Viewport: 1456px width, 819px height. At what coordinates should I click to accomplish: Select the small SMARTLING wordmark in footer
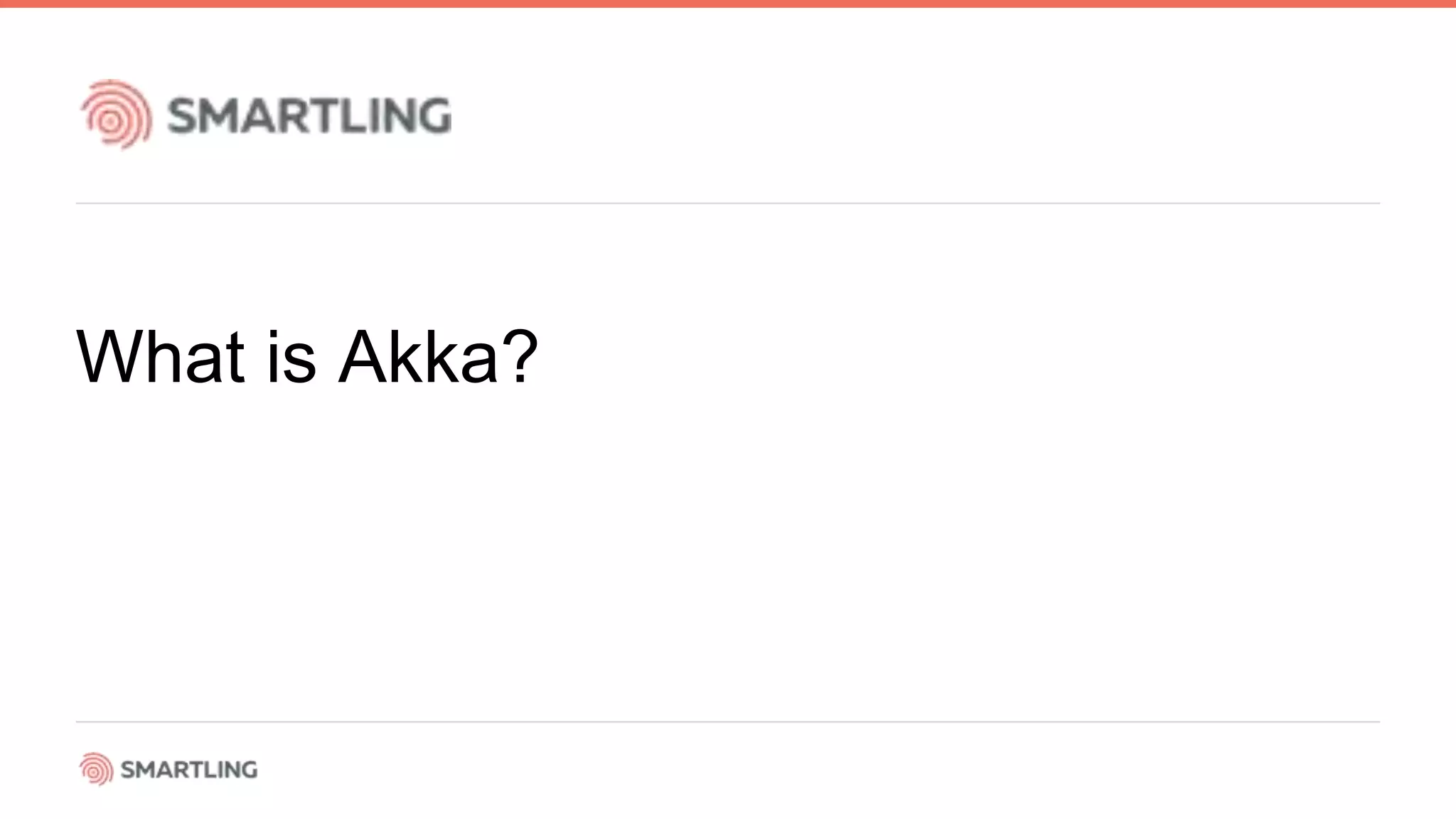coord(189,769)
